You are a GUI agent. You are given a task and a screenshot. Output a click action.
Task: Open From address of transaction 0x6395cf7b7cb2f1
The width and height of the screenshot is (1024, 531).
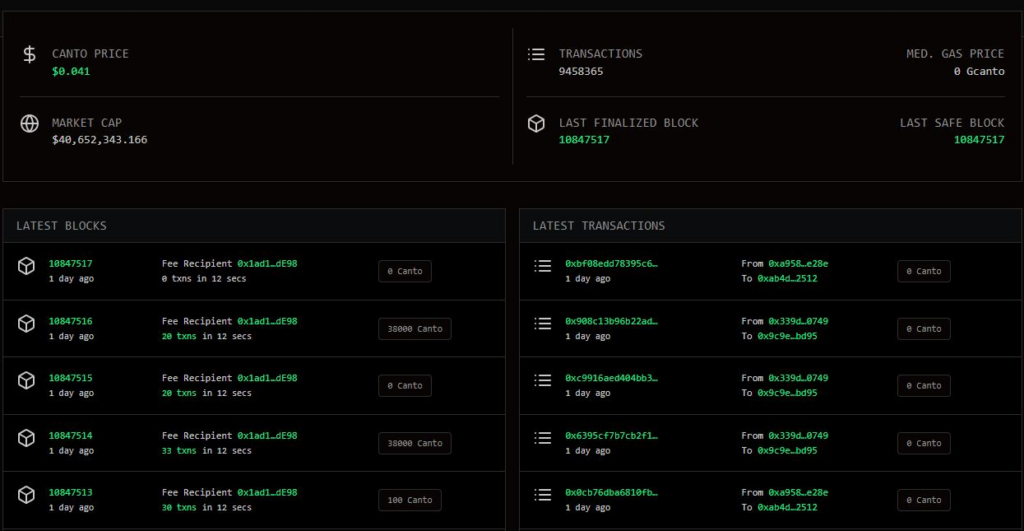pyautogui.click(x=798, y=436)
